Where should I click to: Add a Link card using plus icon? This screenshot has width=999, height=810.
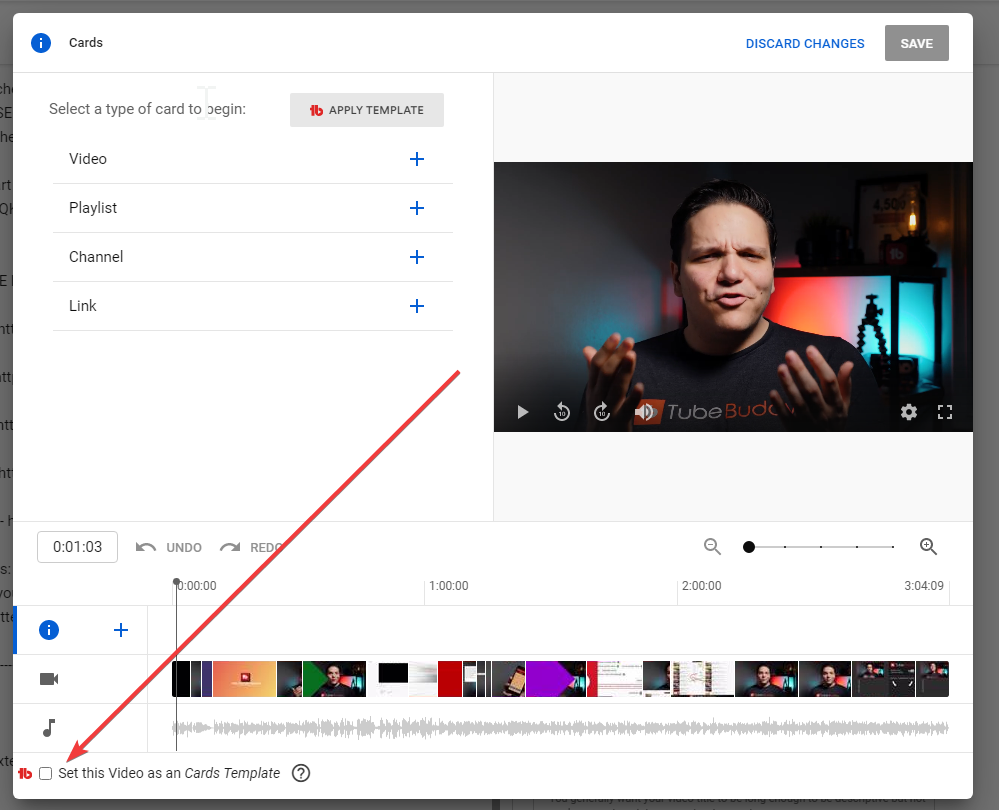point(417,306)
